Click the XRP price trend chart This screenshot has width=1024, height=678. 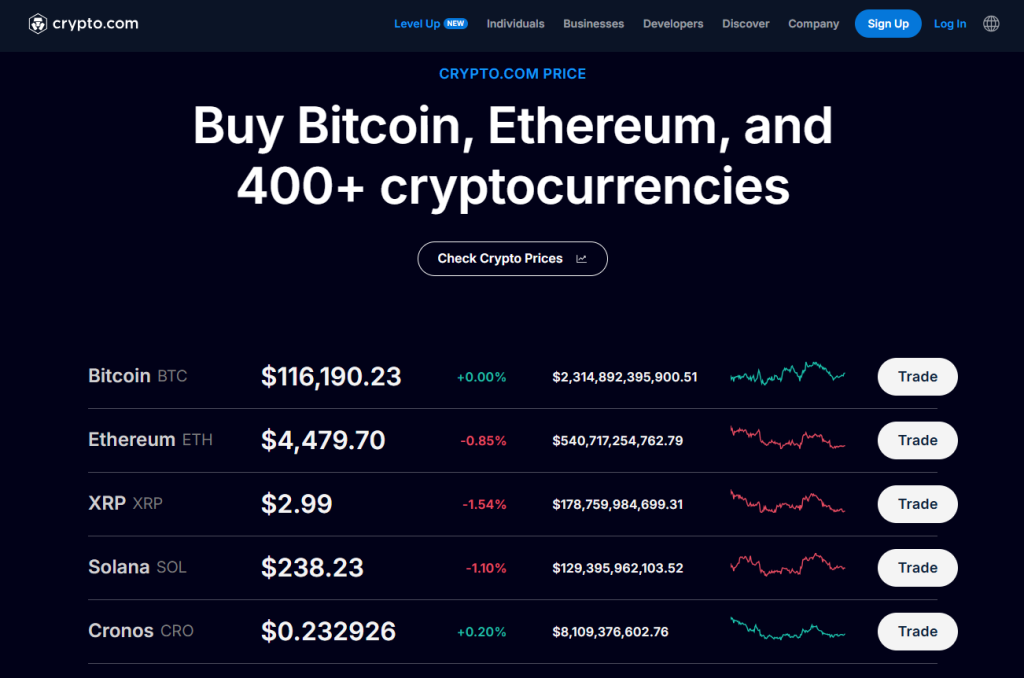788,502
